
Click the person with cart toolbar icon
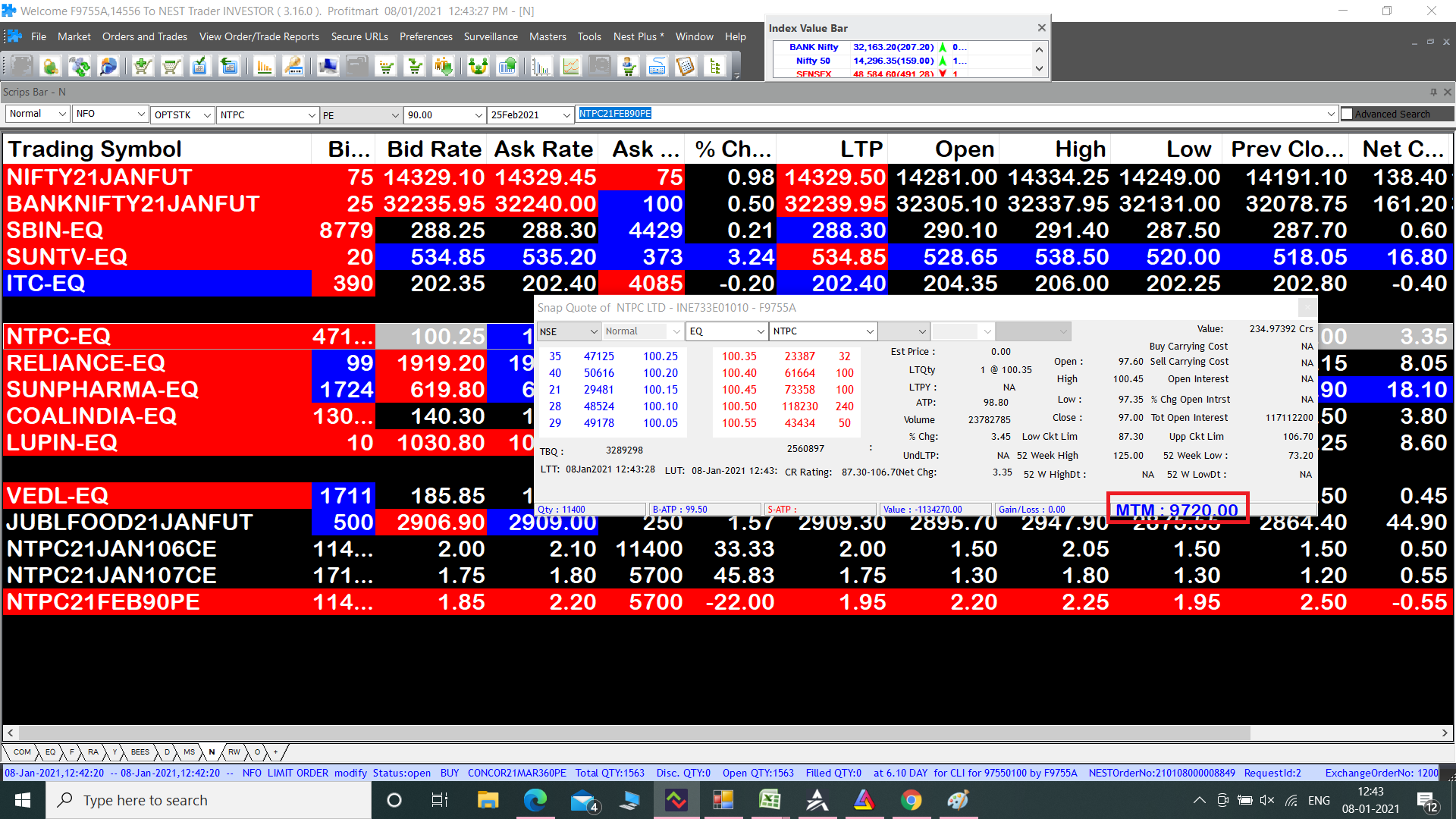pos(629,67)
